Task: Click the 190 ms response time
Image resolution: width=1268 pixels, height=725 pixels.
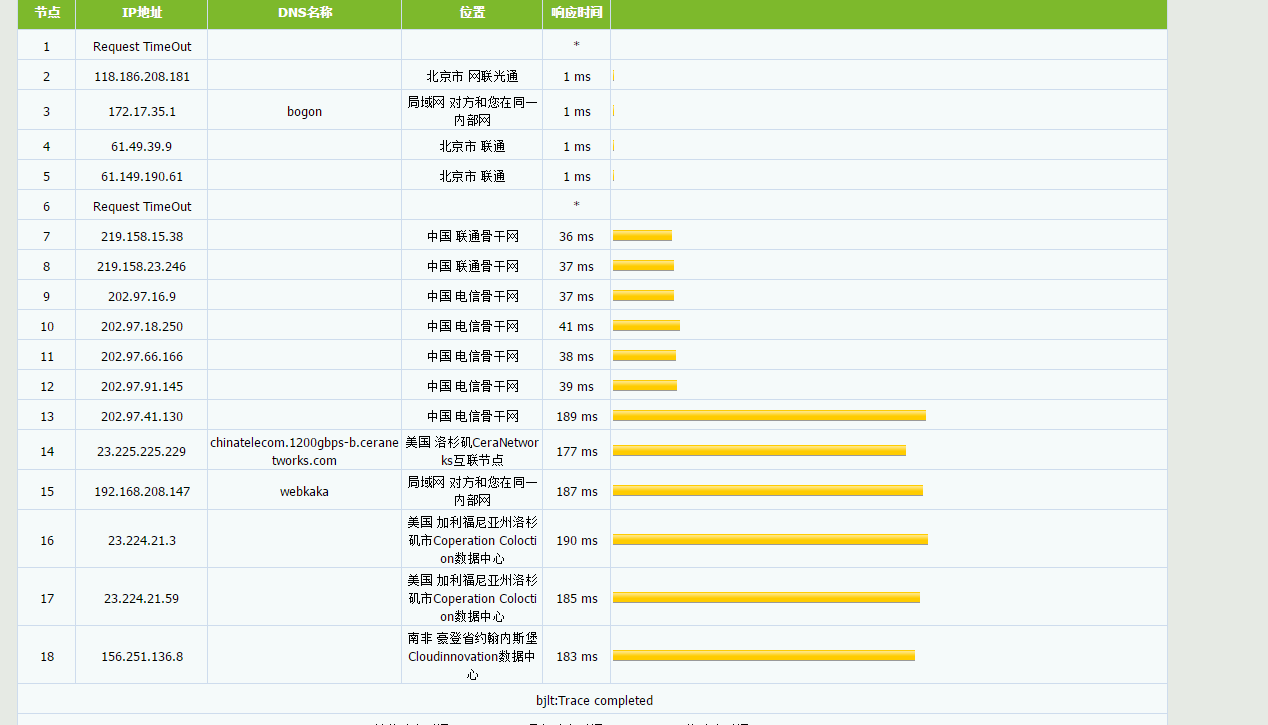Action: tap(576, 541)
